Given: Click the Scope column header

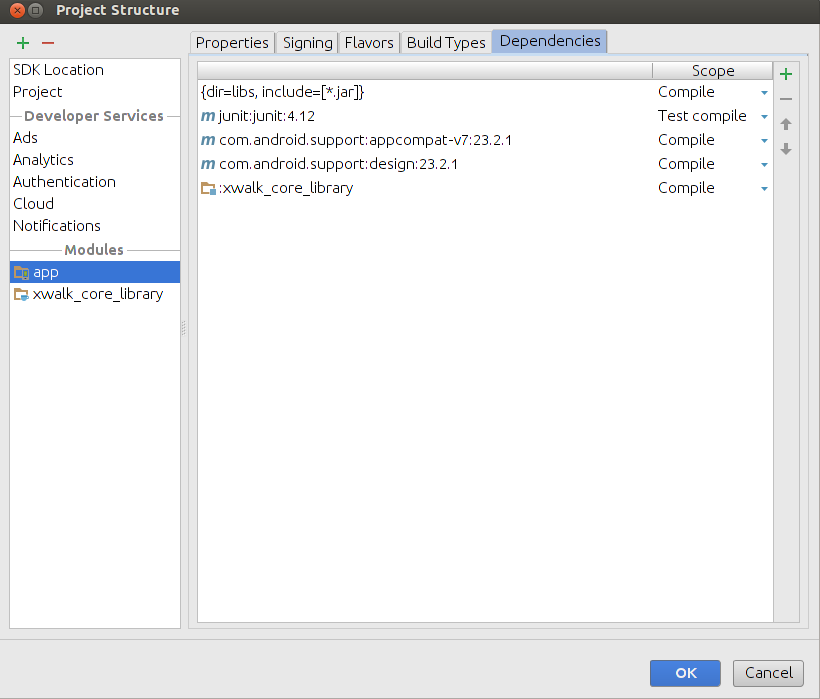Looking at the screenshot, I should 712,71.
